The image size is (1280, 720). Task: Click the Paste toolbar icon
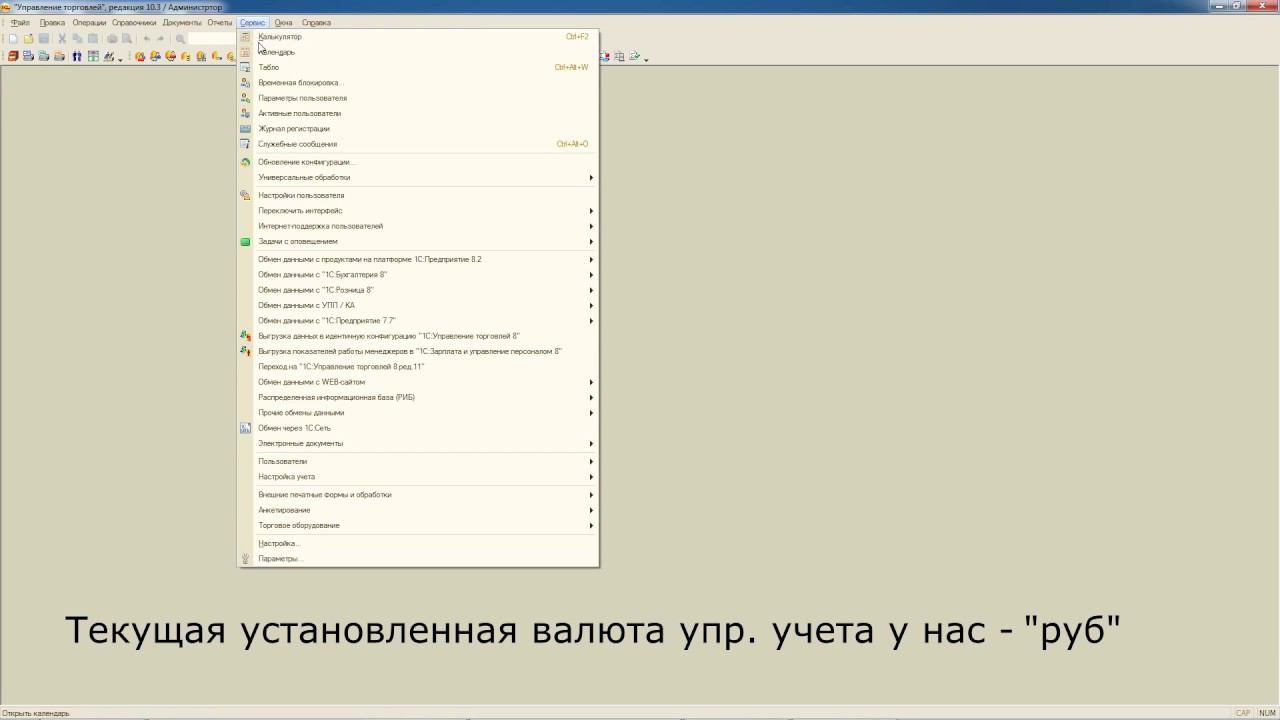[x=93, y=39]
